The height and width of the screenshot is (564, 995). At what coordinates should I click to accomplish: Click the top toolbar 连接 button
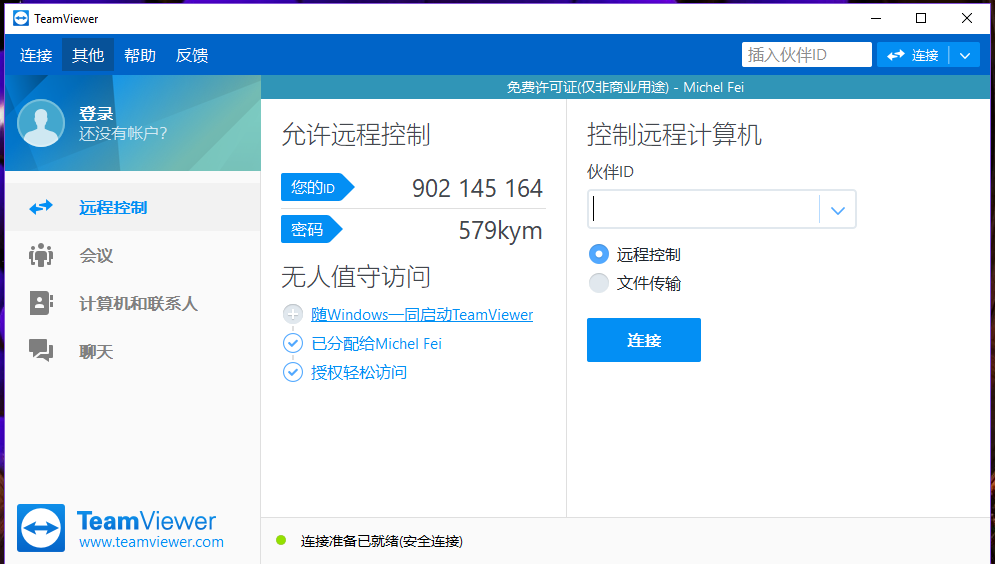coord(913,55)
